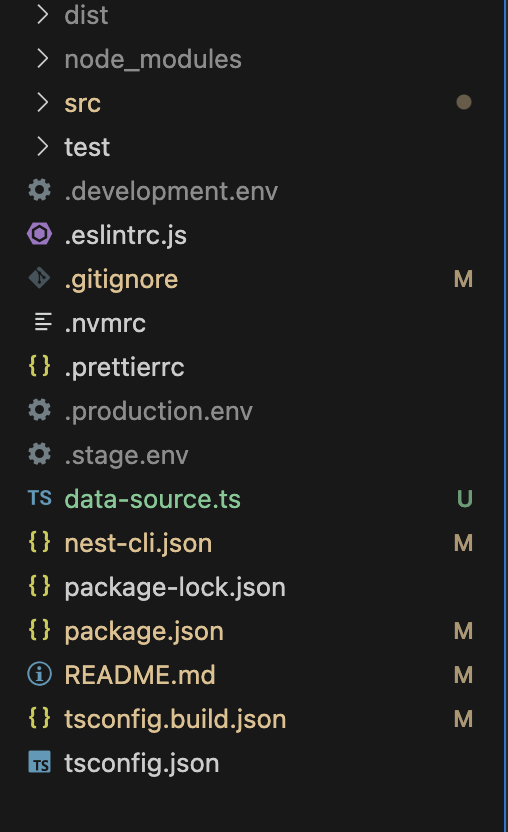Expand the test folder chevron

(x=42, y=146)
